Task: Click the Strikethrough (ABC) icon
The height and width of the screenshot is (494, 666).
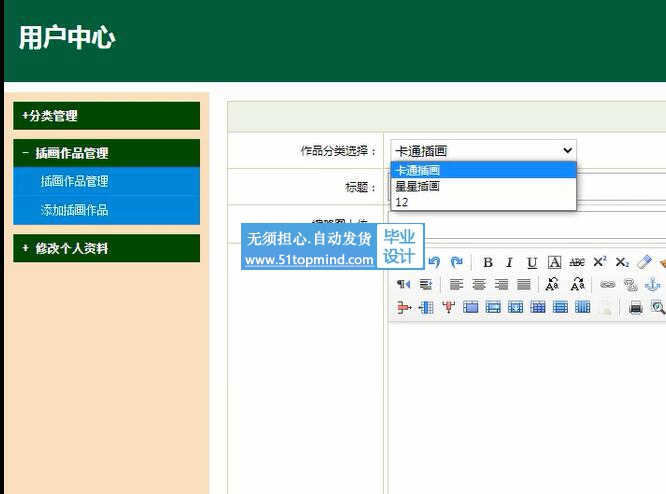Action: [577, 262]
